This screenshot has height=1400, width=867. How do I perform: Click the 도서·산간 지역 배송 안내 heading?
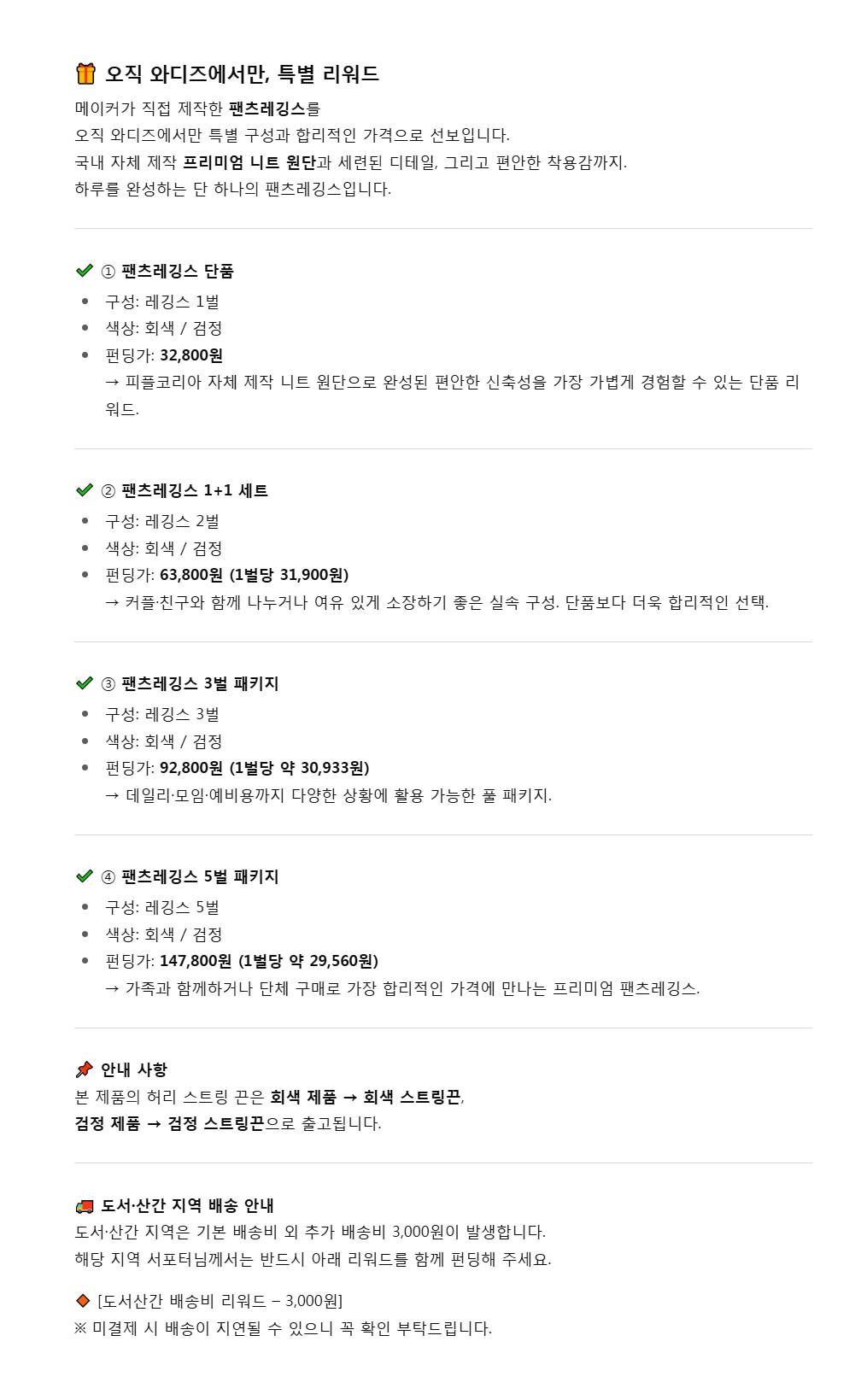[x=188, y=1206]
